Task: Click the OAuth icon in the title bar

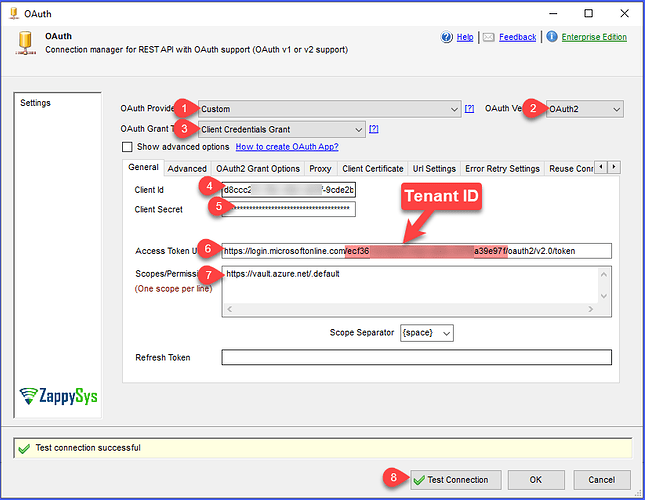Action: [14, 14]
